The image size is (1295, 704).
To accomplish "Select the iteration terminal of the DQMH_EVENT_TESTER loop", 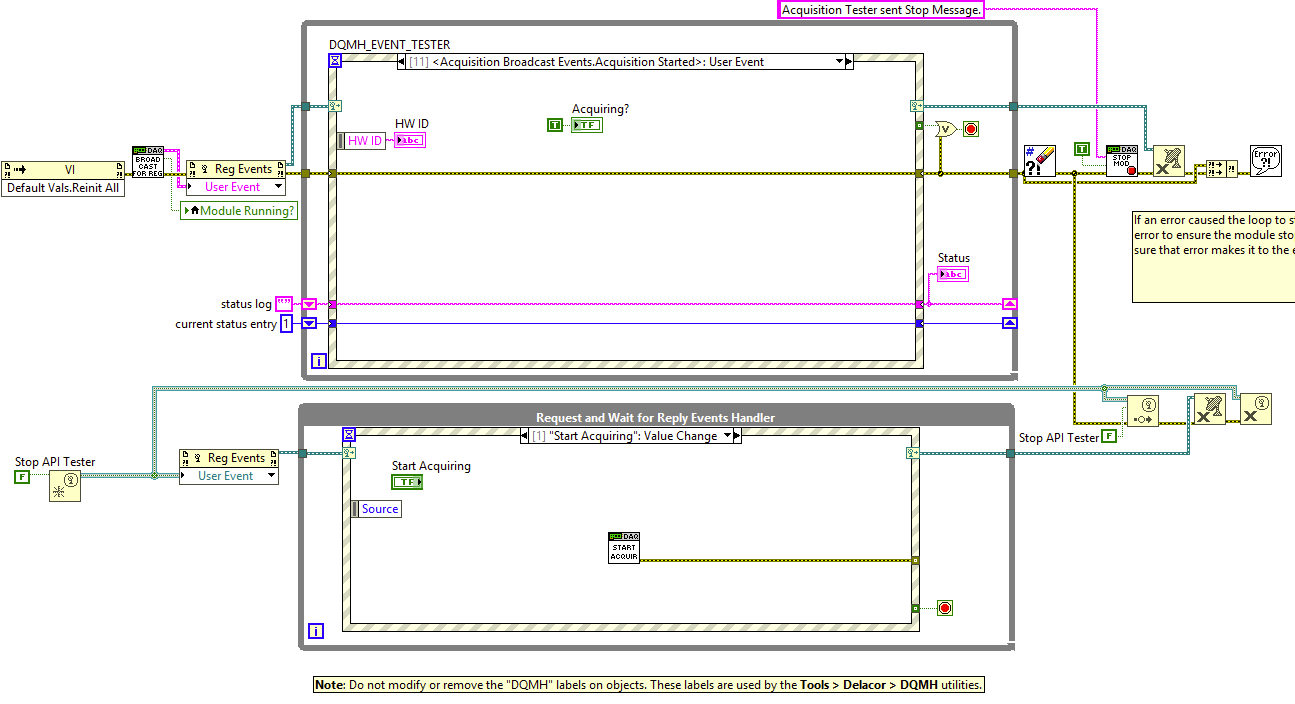I will [x=319, y=361].
